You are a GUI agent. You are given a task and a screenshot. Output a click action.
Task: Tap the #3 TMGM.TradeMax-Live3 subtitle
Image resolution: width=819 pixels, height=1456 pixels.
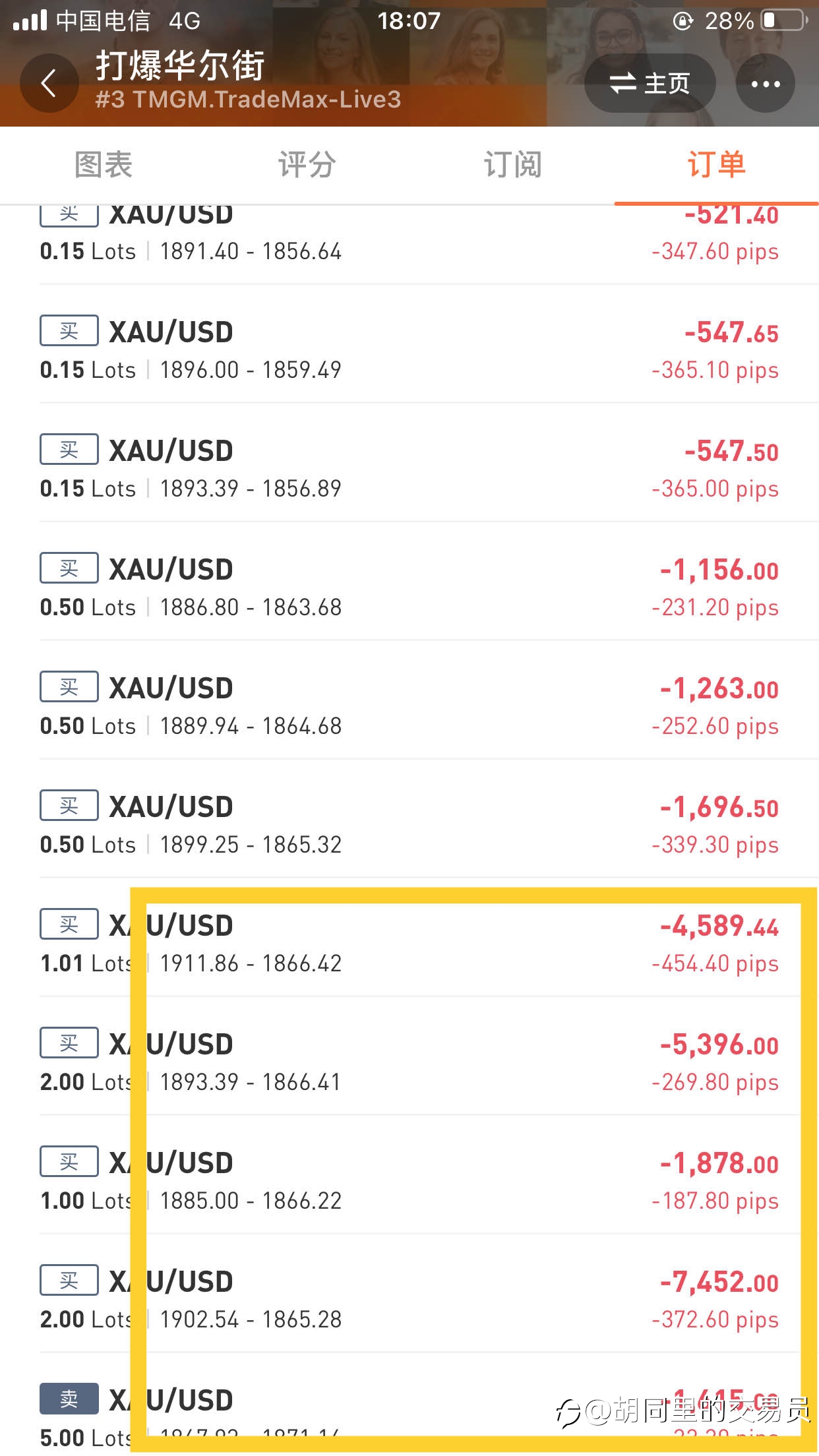(x=248, y=100)
